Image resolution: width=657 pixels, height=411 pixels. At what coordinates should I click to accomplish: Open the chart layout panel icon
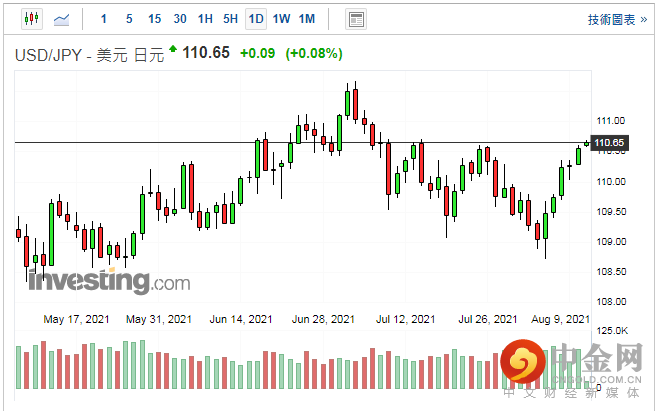[x=355, y=19]
